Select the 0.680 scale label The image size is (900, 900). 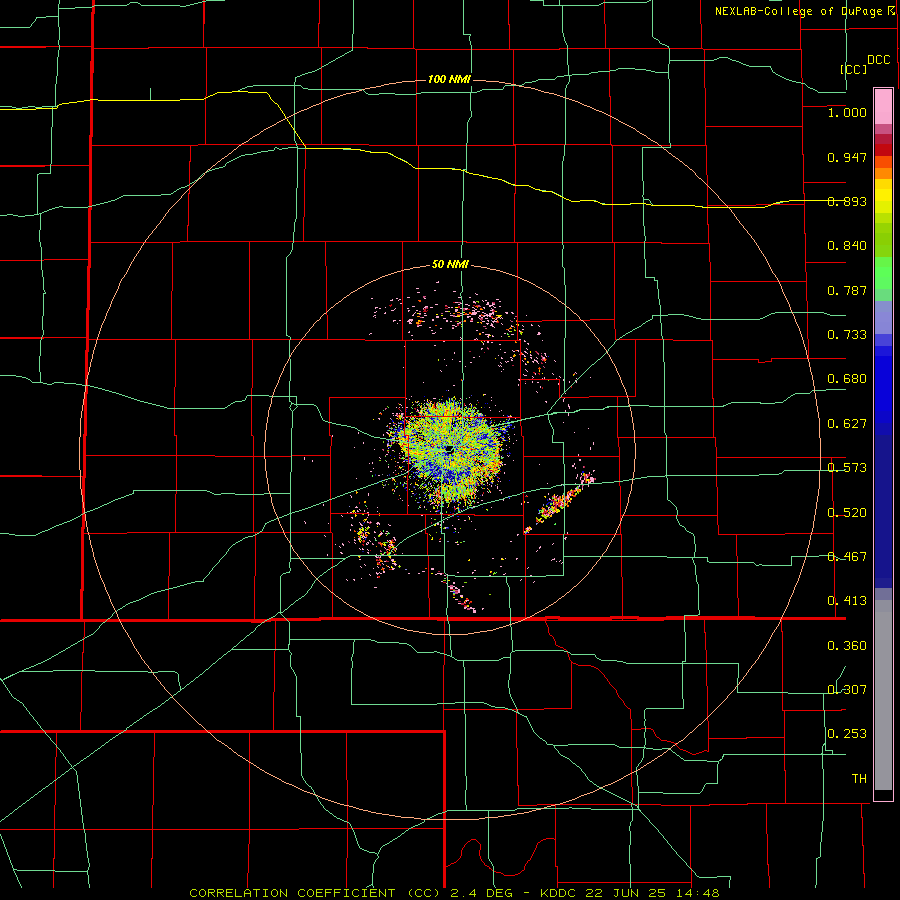(847, 379)
